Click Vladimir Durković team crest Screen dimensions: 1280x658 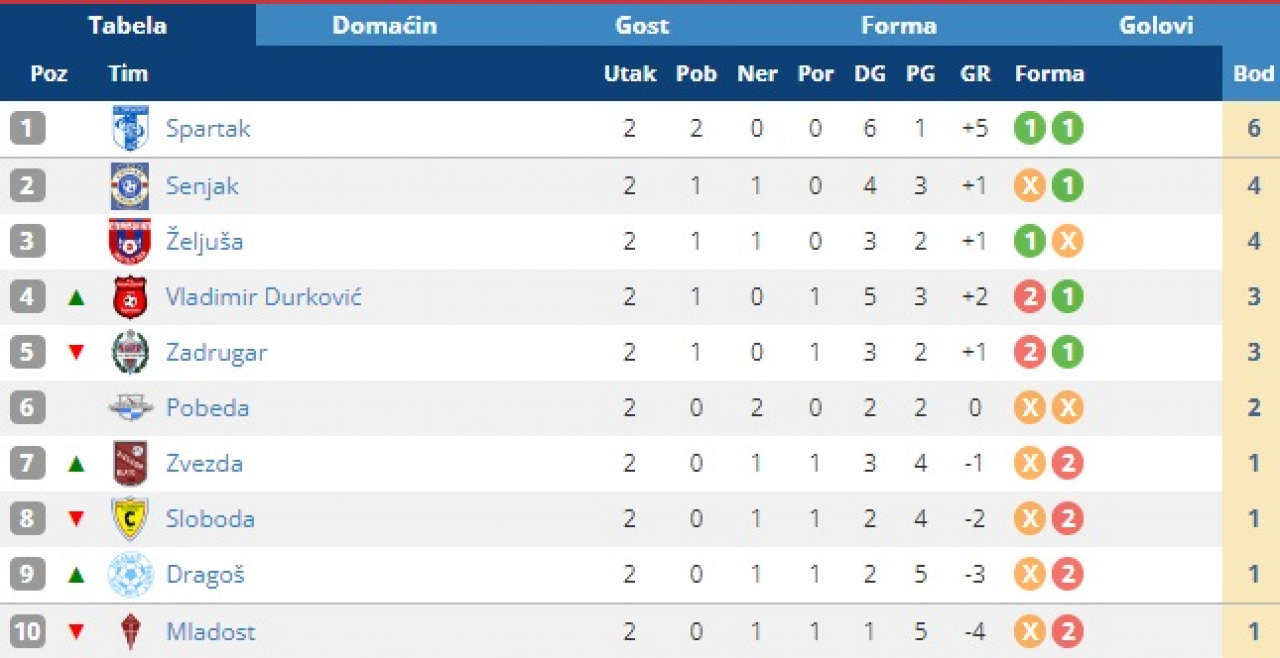[130, 297]
